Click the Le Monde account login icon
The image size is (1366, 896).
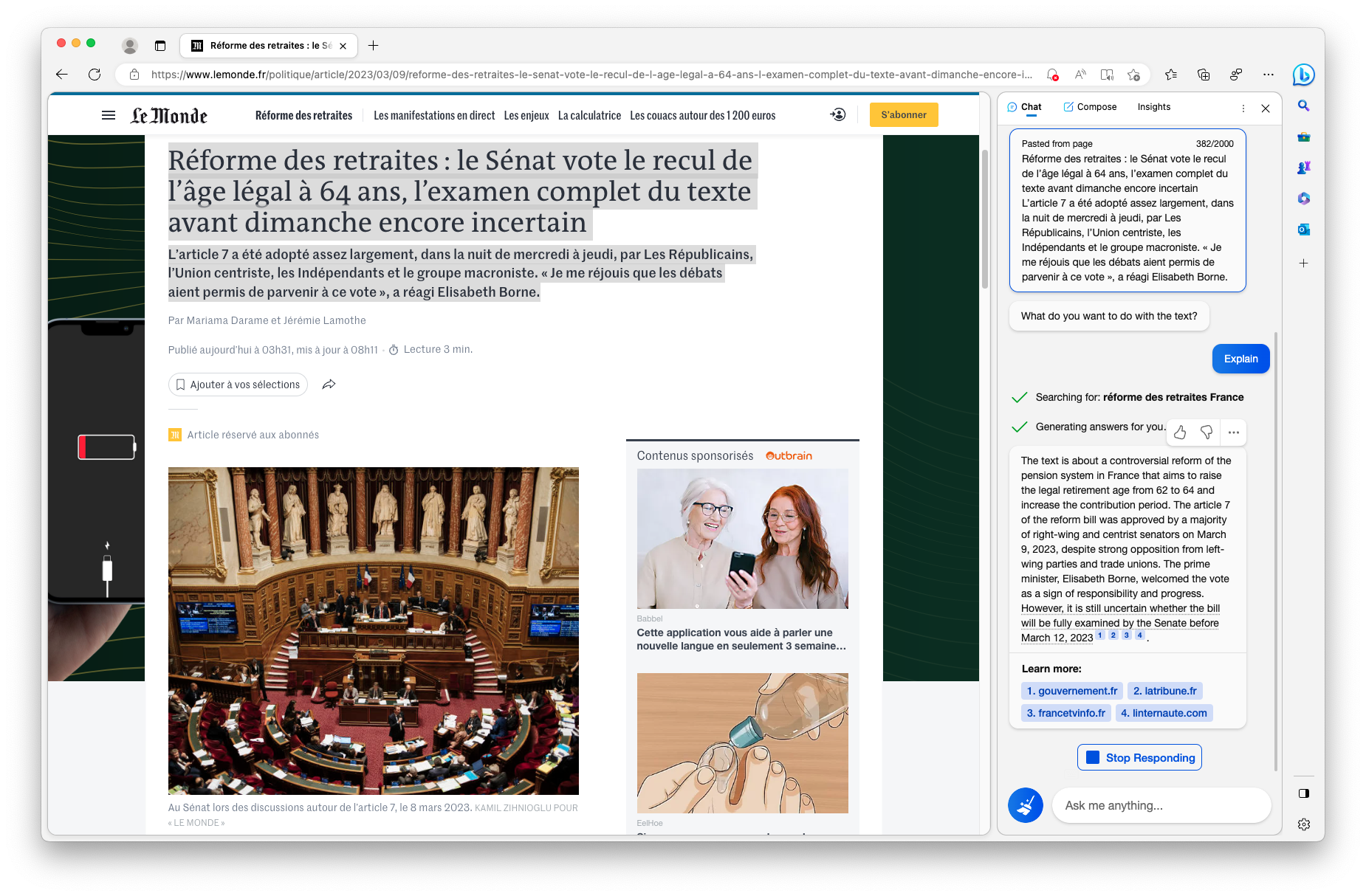coord(838,115)
